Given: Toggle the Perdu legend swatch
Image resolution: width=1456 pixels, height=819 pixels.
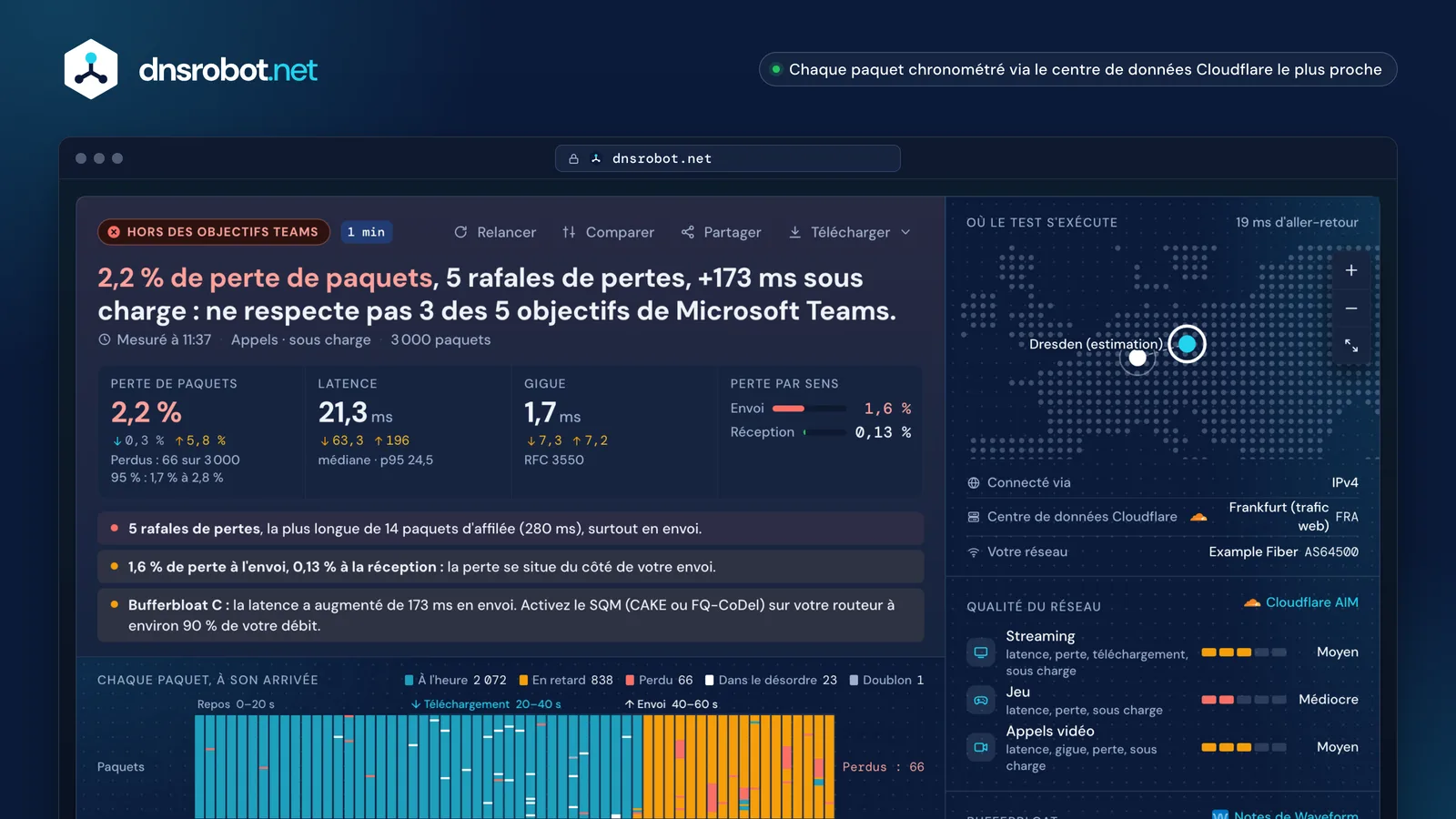Looking at the screenshot, I should coord(630,680).
